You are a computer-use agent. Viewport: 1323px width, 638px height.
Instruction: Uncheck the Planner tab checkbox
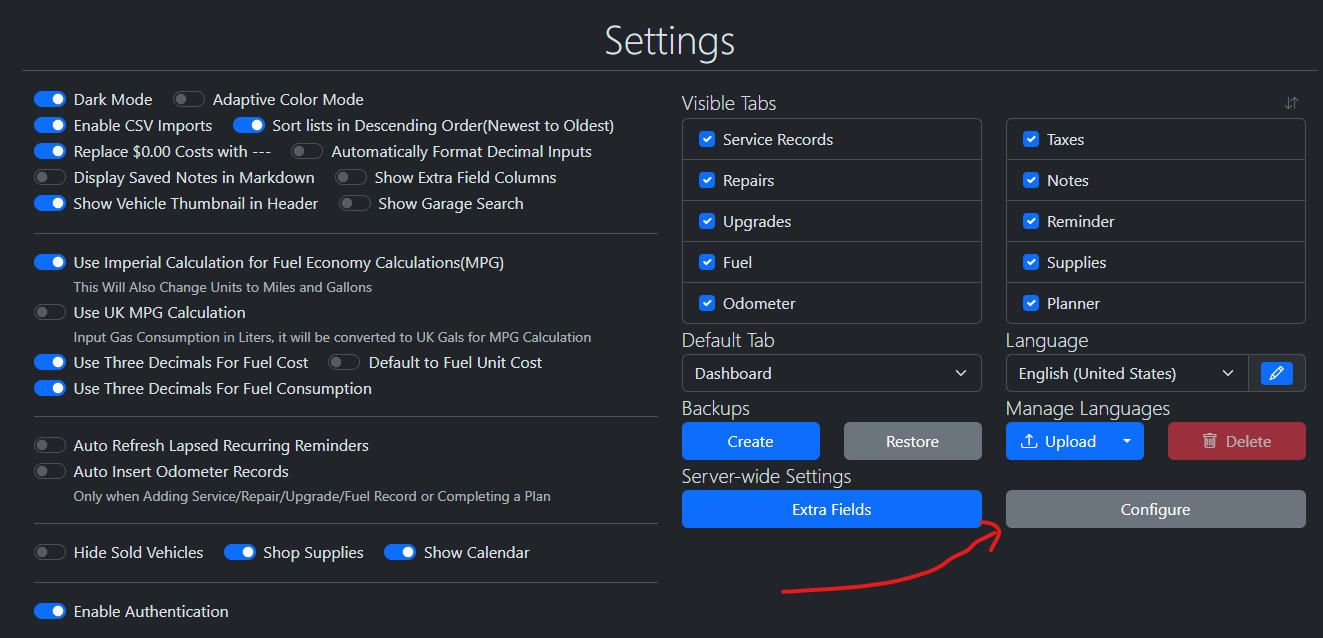pyautogui.click(x=1031, y=304)
